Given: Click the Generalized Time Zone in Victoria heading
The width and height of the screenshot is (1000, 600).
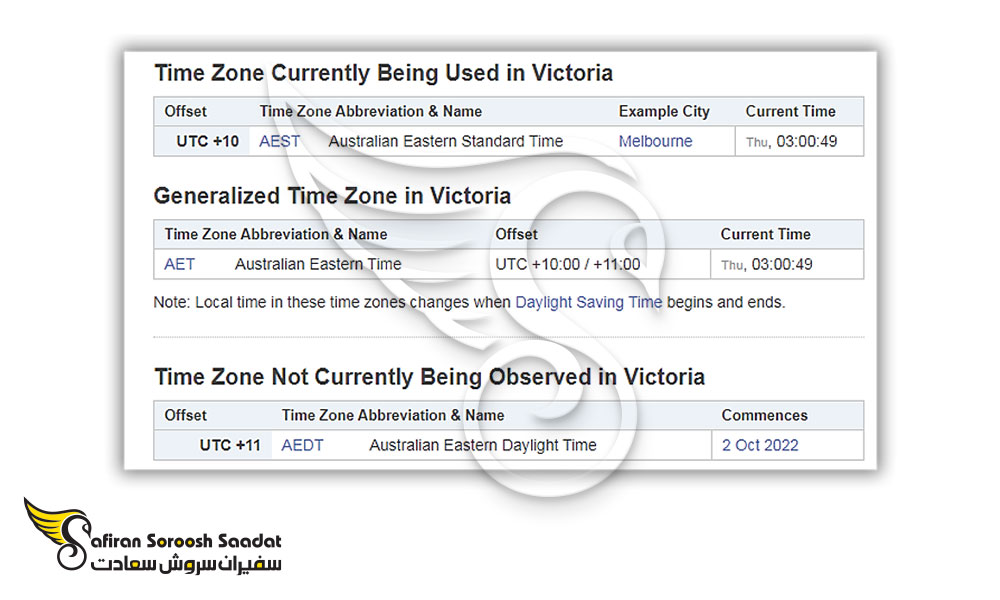Looking at the screenshot, I should tap(332, 196).
